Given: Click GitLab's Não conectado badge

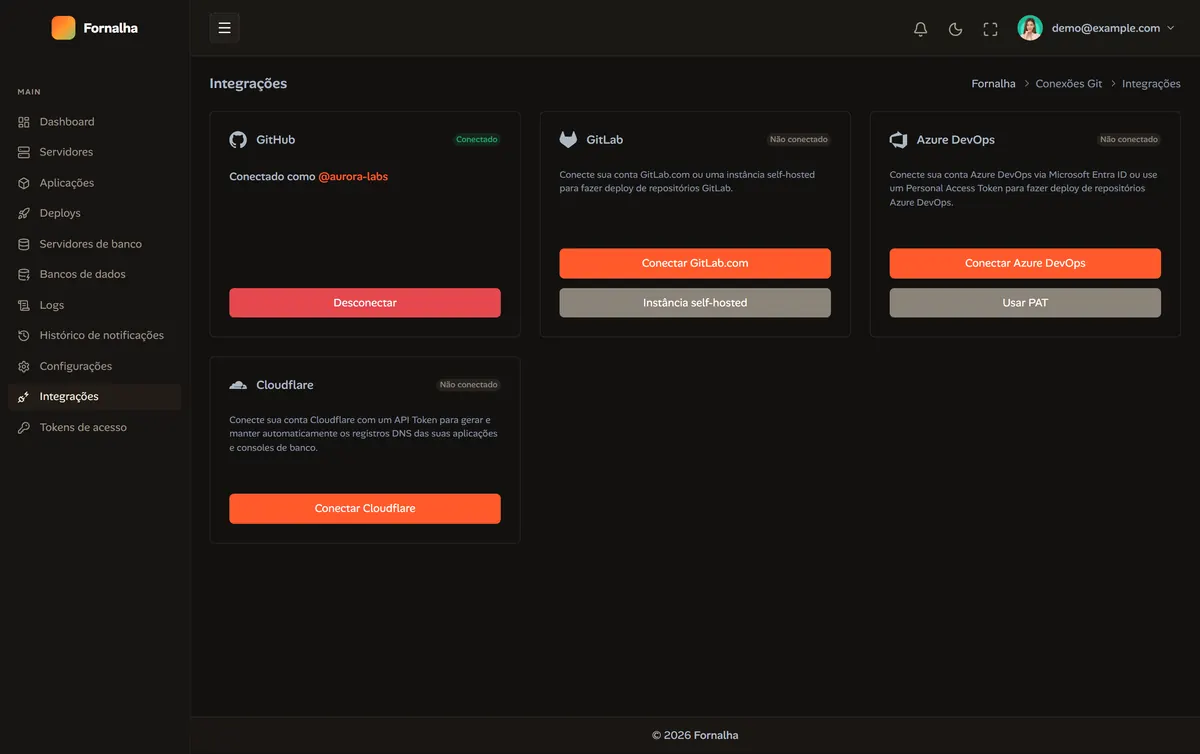Looking at the screenshot, I should pyautogui.click(x=799, y=140).
